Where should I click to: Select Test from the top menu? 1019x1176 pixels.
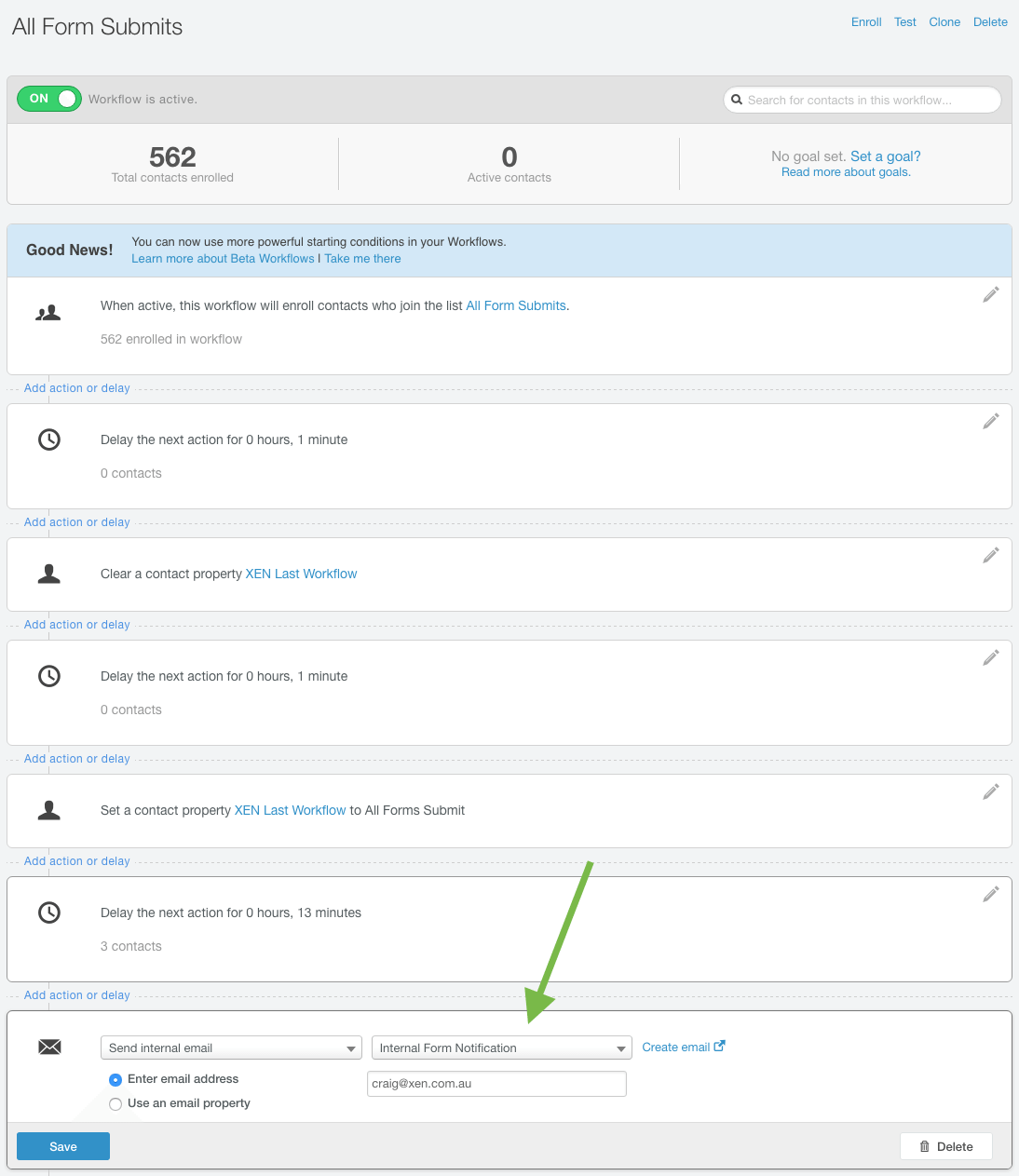pos(904,21)
